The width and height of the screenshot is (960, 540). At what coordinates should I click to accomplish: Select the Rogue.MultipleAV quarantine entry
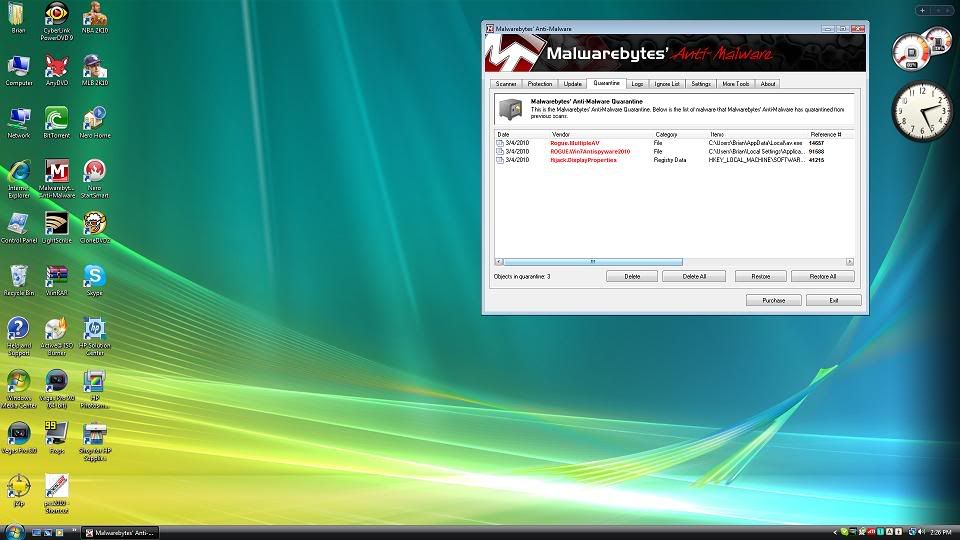pyautogui.click(x=674, y=143)
